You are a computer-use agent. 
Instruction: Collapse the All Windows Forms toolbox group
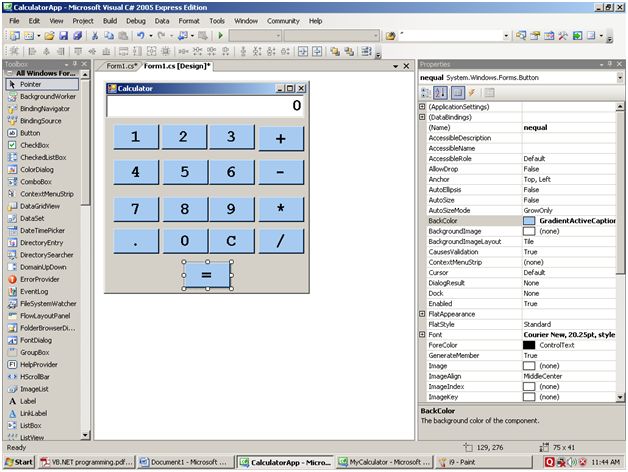(x=9, y=73)
